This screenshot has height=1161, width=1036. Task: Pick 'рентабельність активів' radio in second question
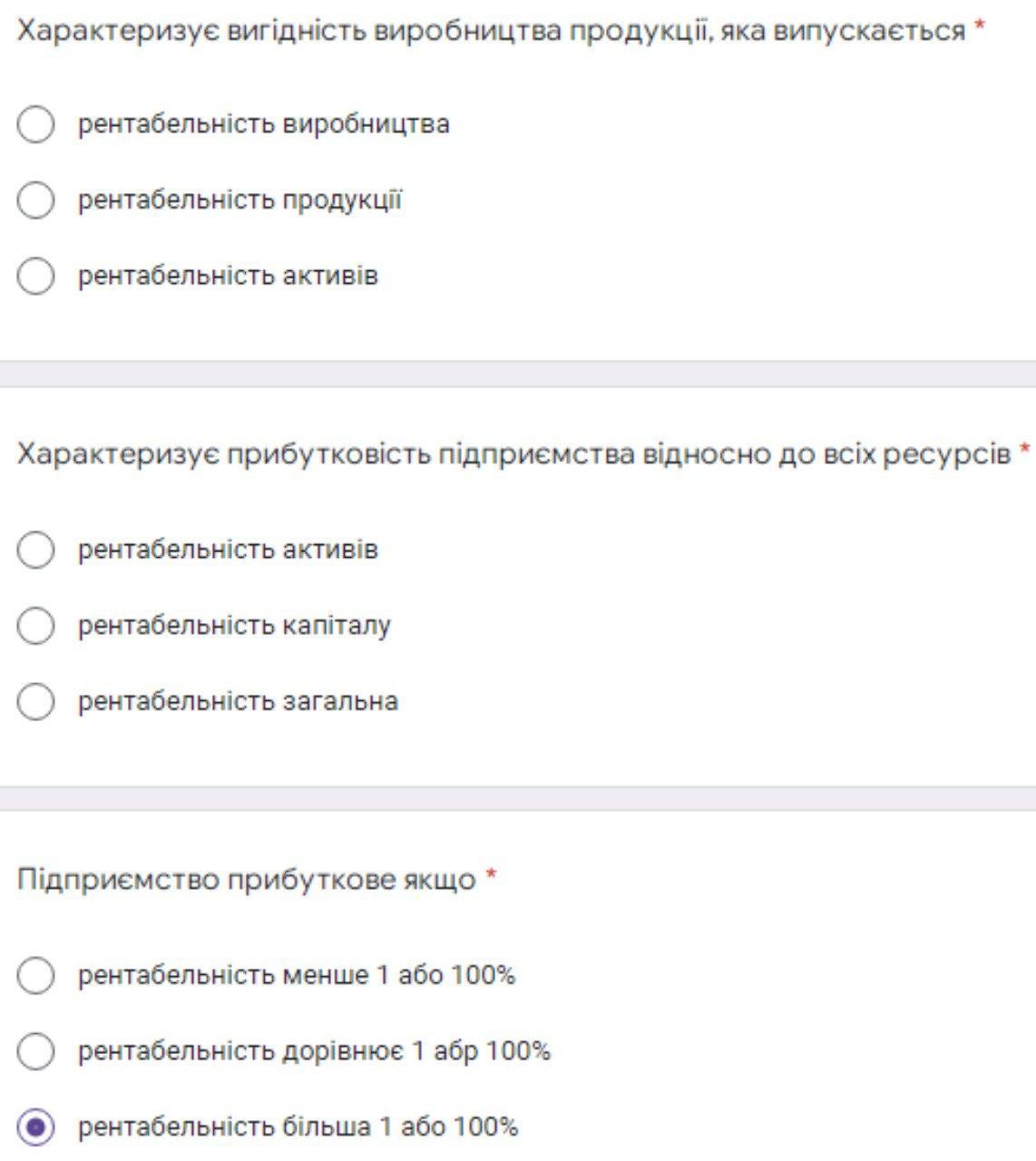(35, 550)
